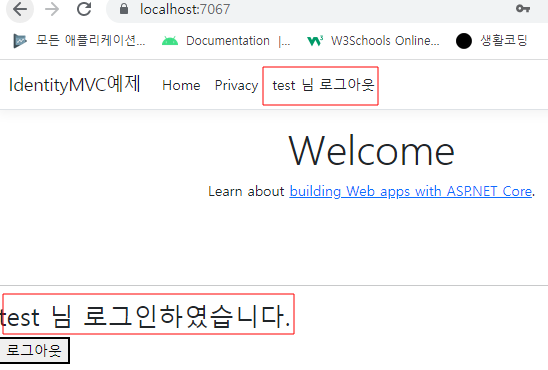Open the 생활코딩 bookmark
This screenshot has width=548, height=370.
coord(491,41)
